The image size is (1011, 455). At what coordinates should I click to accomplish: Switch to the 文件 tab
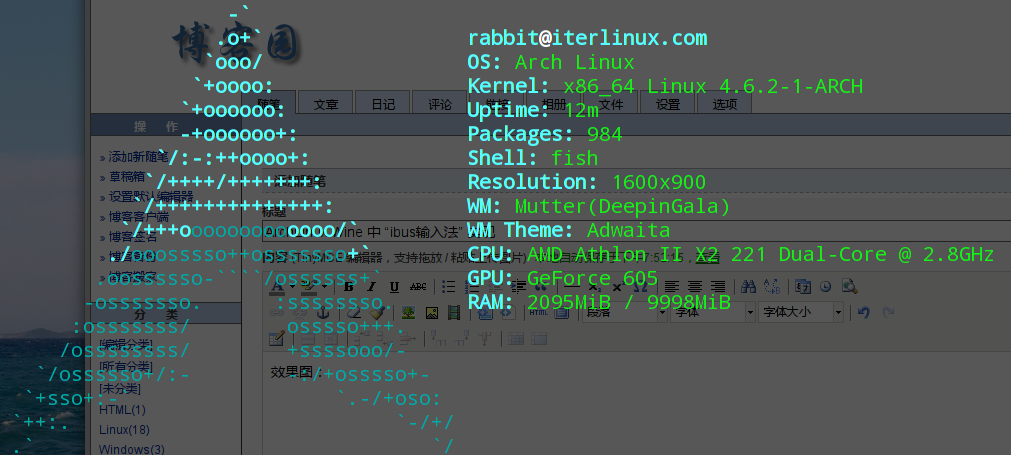611,103
